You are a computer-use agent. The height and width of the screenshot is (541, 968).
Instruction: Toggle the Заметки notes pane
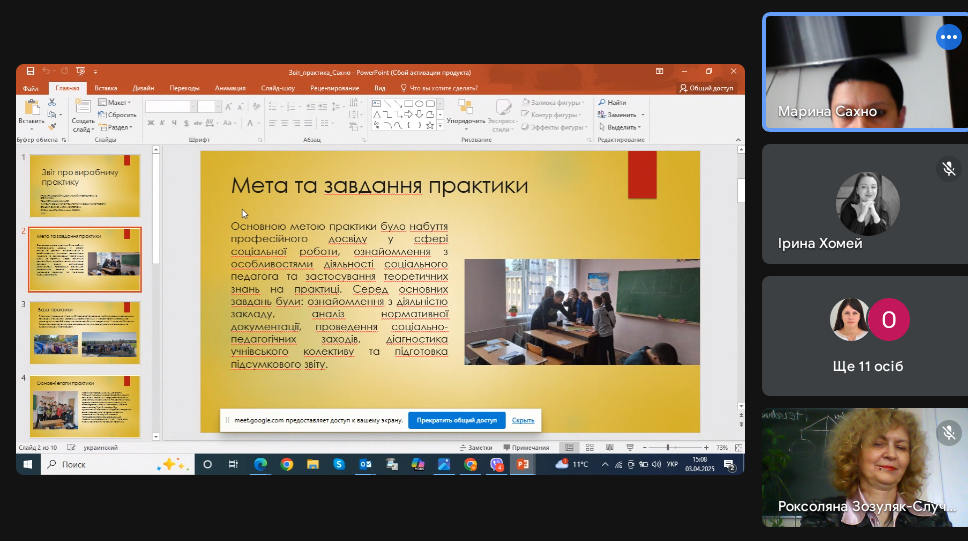pos(476,448)
